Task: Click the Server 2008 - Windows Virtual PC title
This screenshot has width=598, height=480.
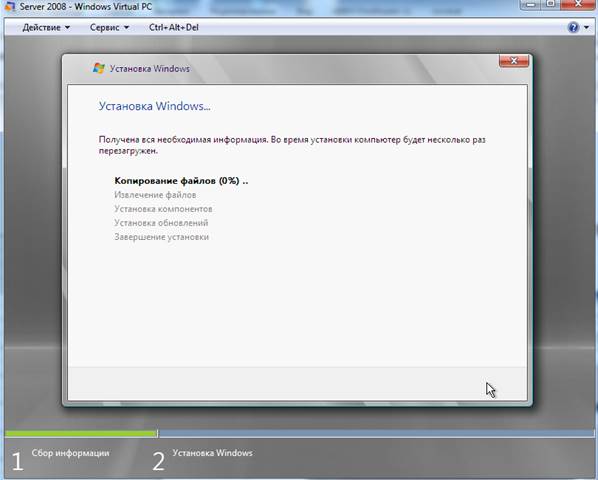Action: click(x=86, y=6)
